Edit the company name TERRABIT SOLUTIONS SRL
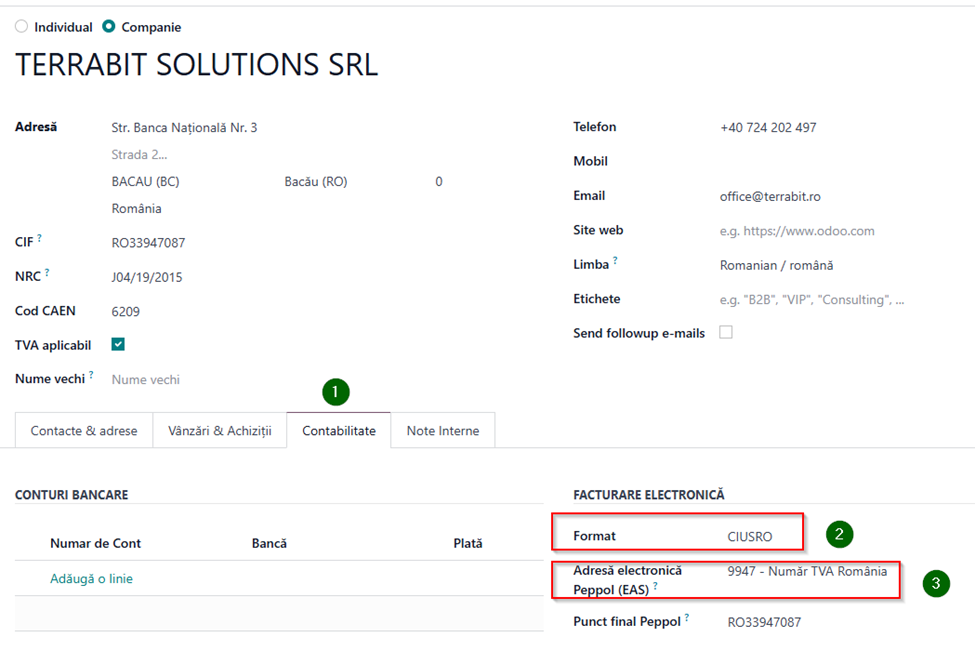975x664 pixels. coord(196,65)
